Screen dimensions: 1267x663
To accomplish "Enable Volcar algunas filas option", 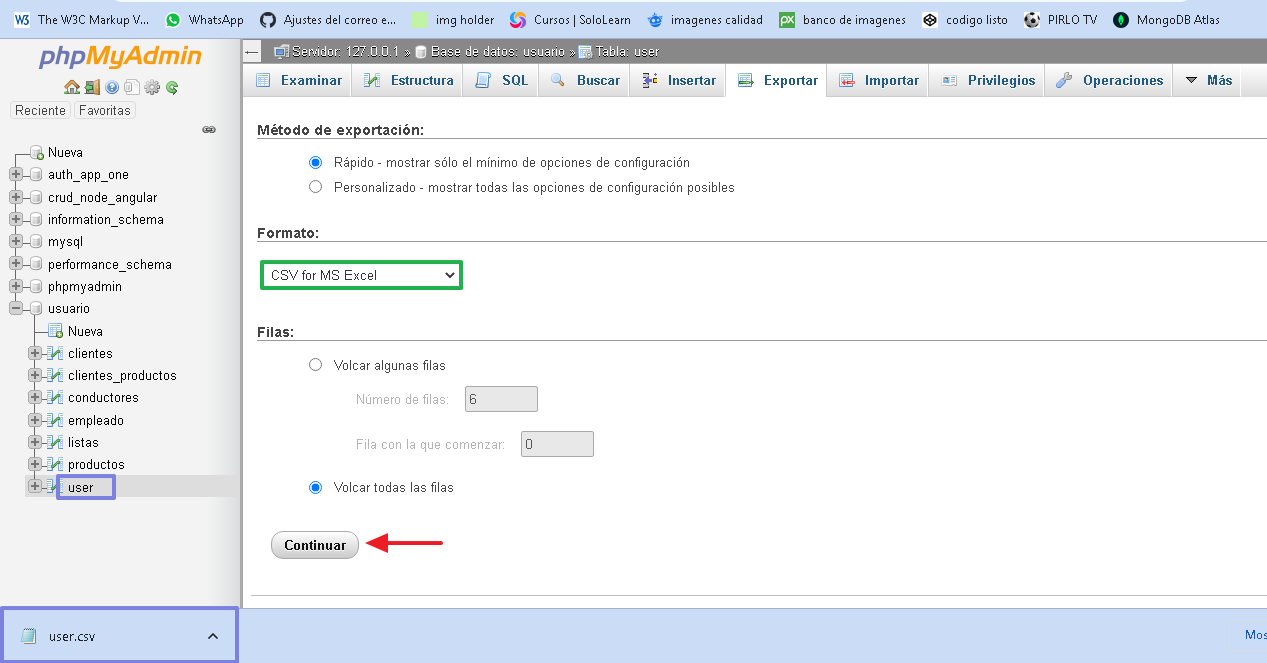I will (315, 365).
